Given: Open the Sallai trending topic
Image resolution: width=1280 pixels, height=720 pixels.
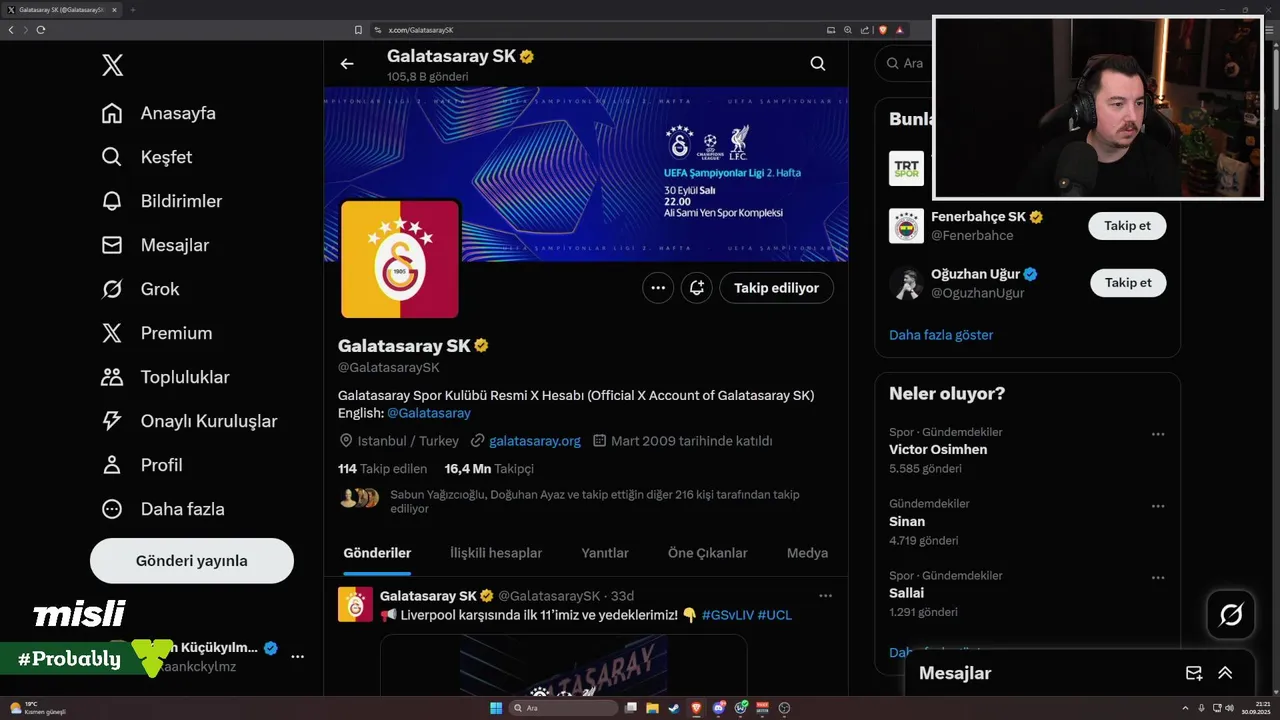Looking at the screenshot, I should pos(907,594).
